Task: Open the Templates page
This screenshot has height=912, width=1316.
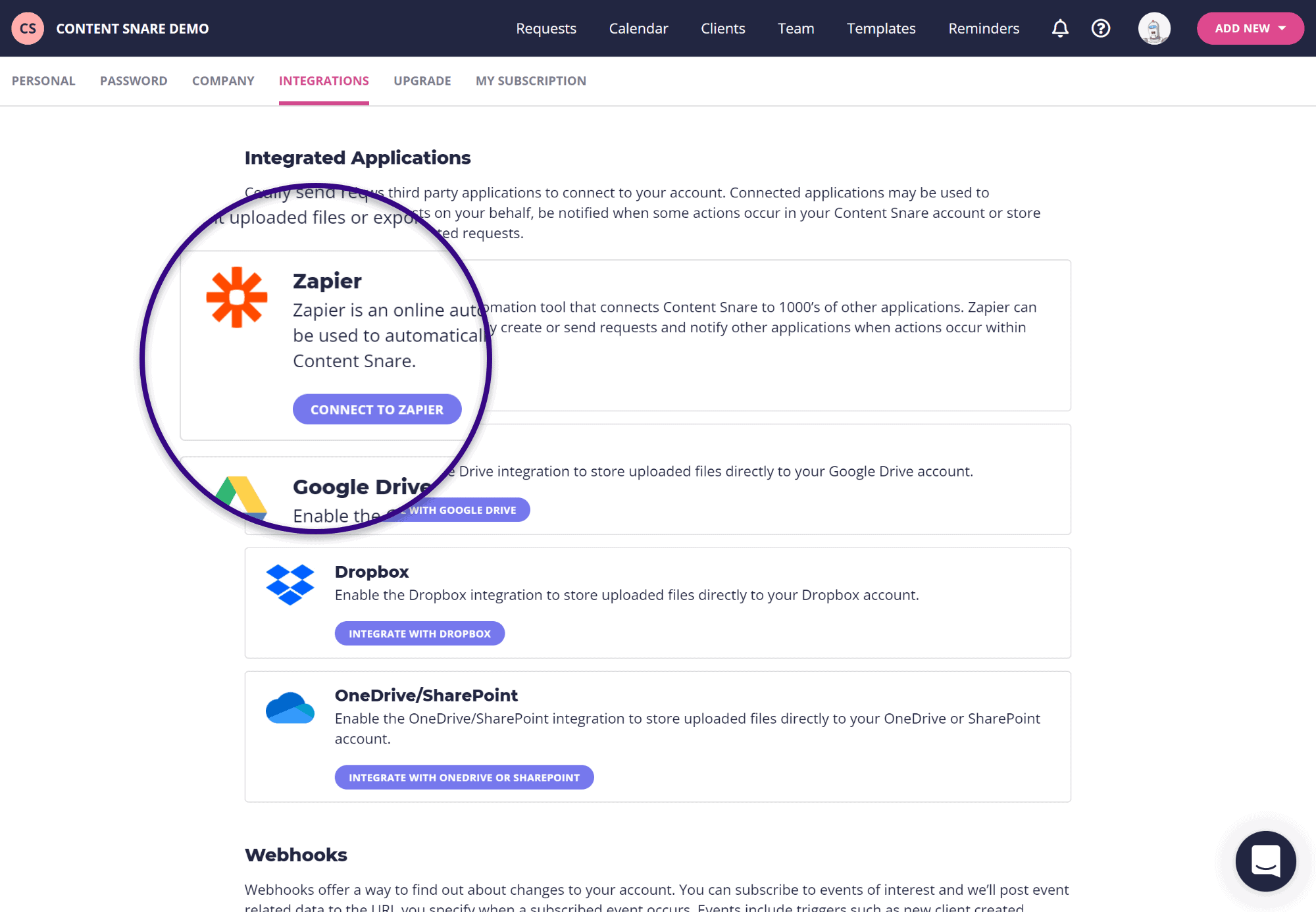Action: (x=881, y=28)
